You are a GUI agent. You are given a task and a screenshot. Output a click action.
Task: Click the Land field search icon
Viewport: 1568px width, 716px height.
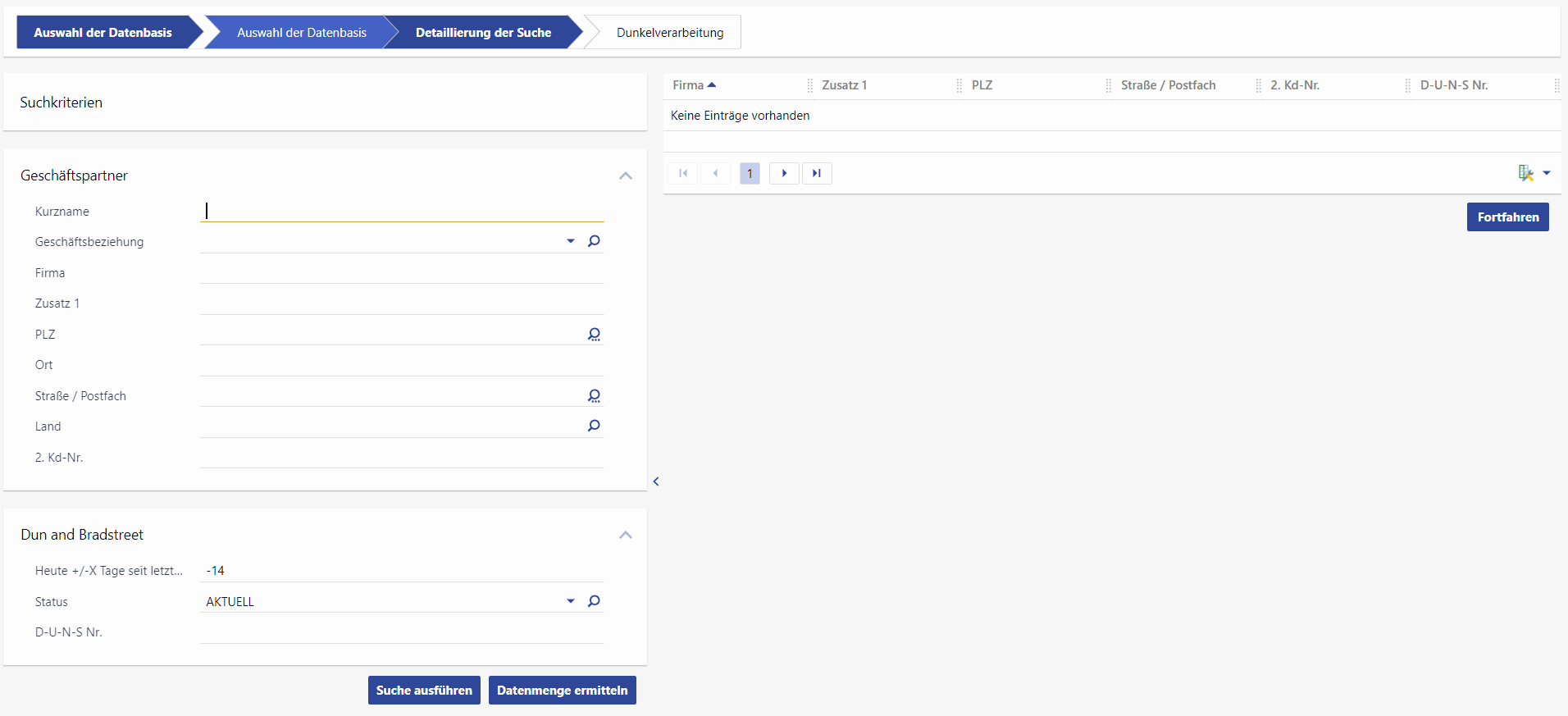click(594, 426)
